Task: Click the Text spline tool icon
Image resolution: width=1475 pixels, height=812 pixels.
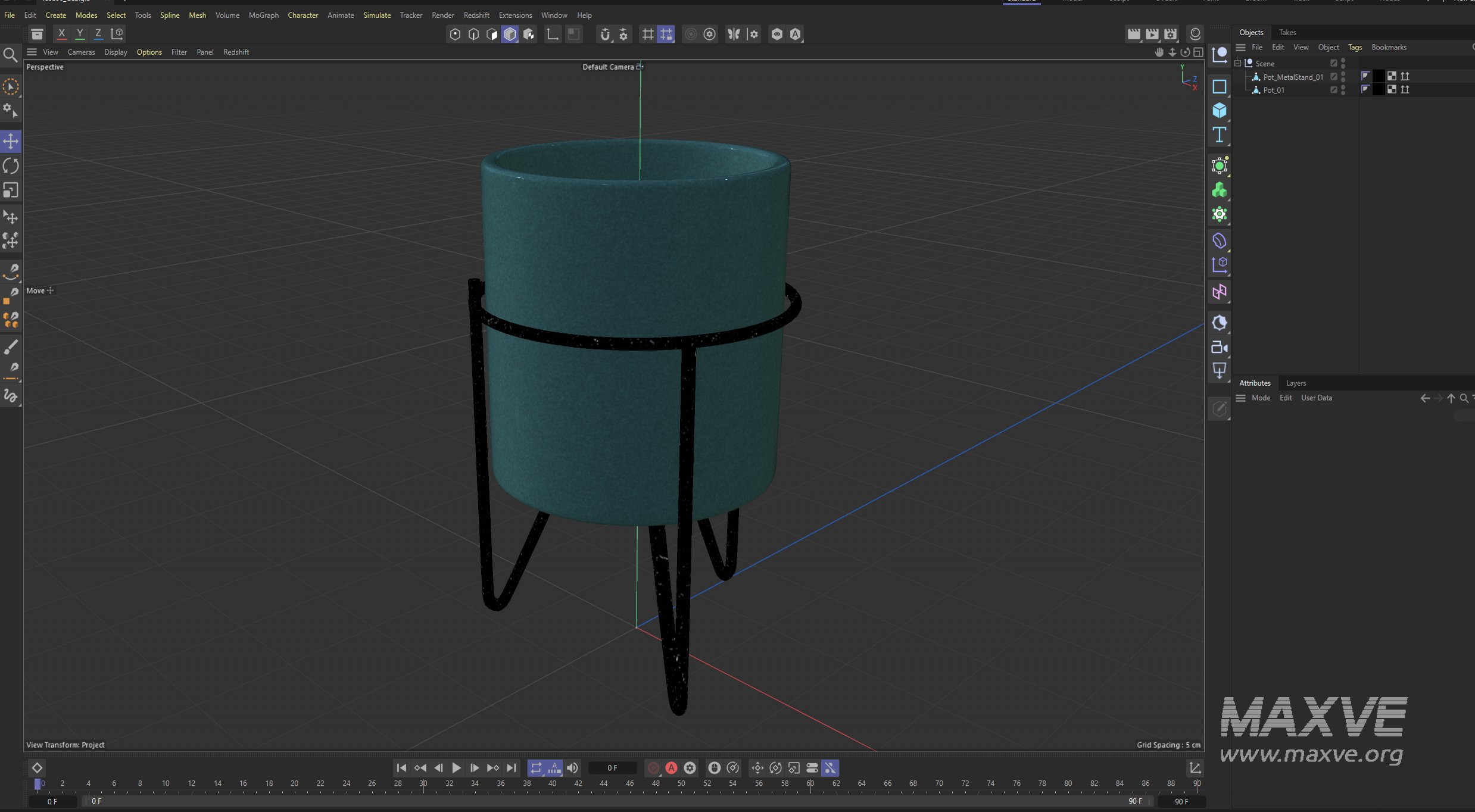Action: click(x=1219, y=135)
